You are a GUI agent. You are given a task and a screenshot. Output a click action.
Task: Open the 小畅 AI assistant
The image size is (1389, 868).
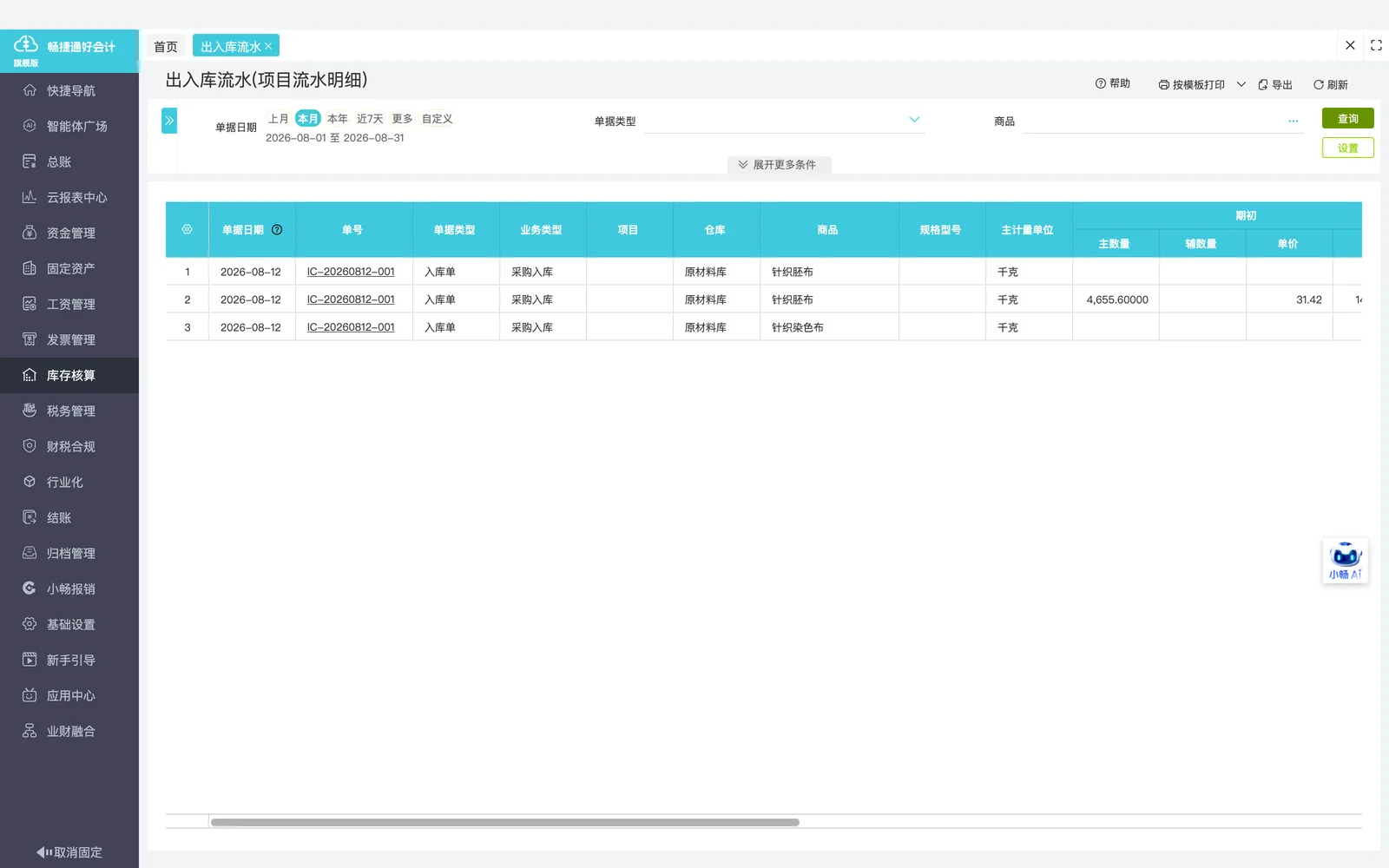click(1346, 561)
